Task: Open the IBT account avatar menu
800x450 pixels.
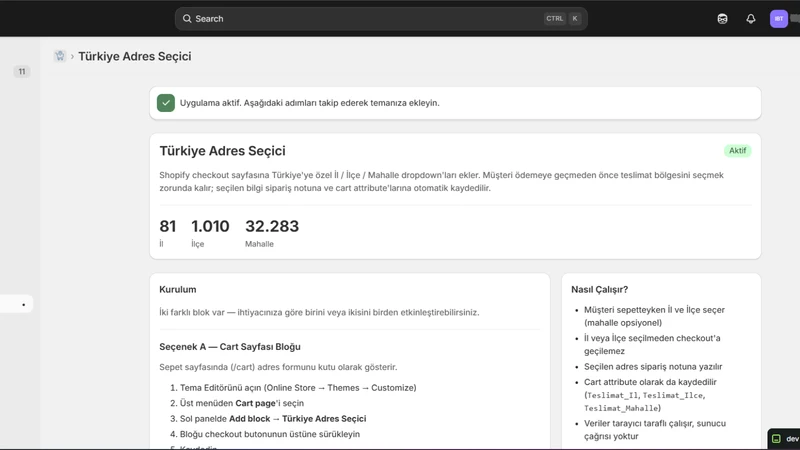Action: point(779,19)
